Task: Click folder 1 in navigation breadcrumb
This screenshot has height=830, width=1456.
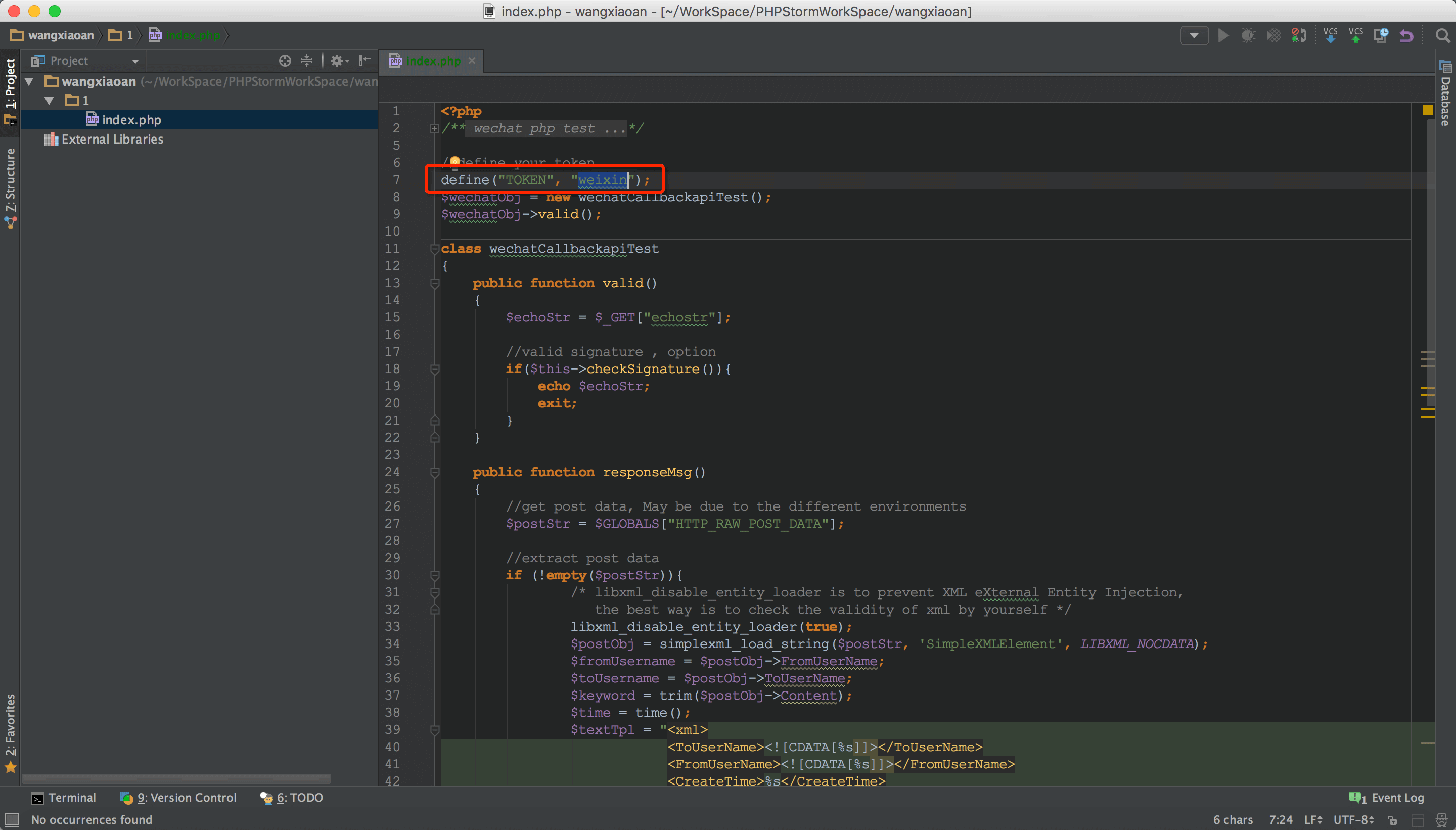Action: [121, 35]
